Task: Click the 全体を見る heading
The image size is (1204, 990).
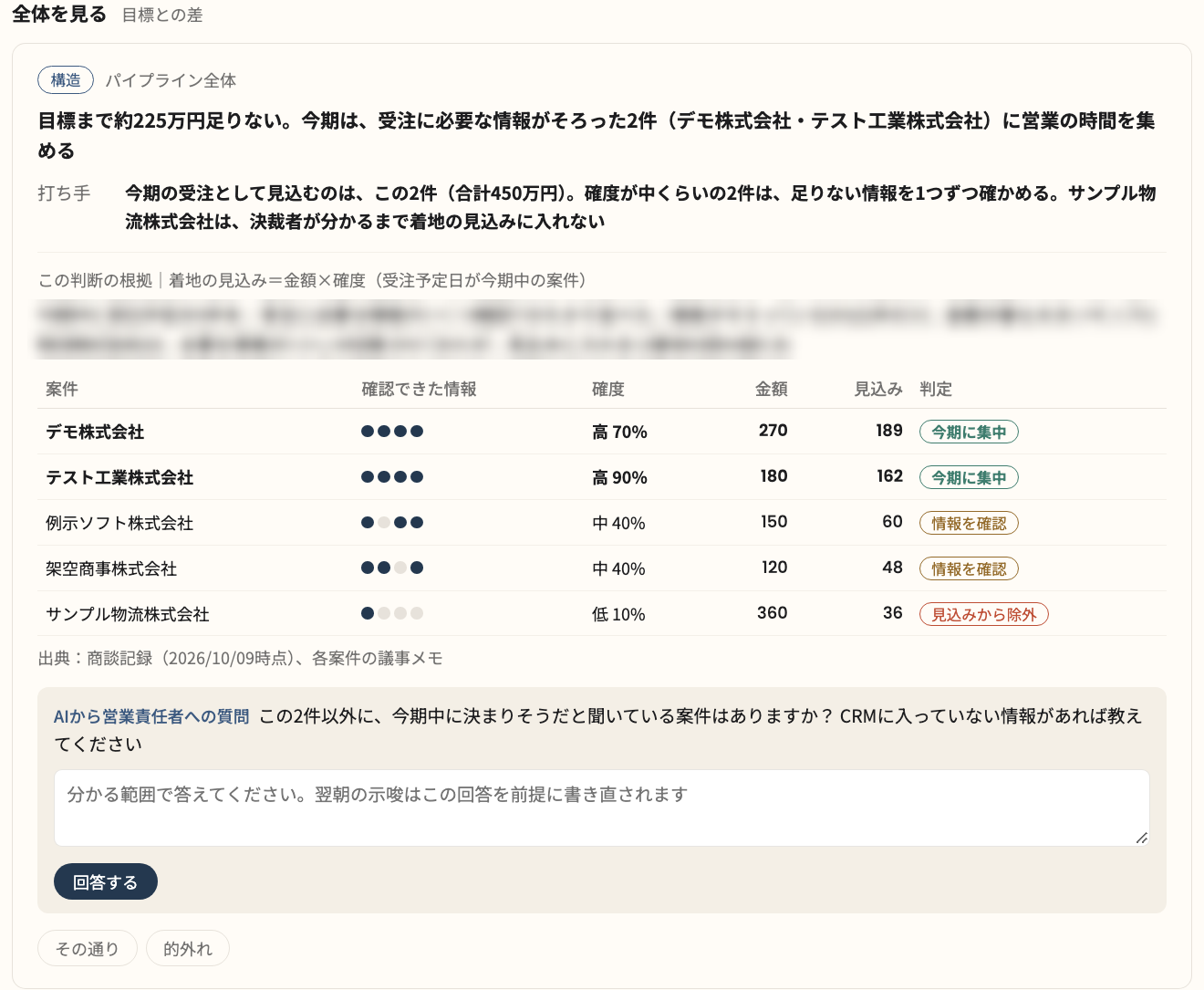Action: (x=59, y=15)
